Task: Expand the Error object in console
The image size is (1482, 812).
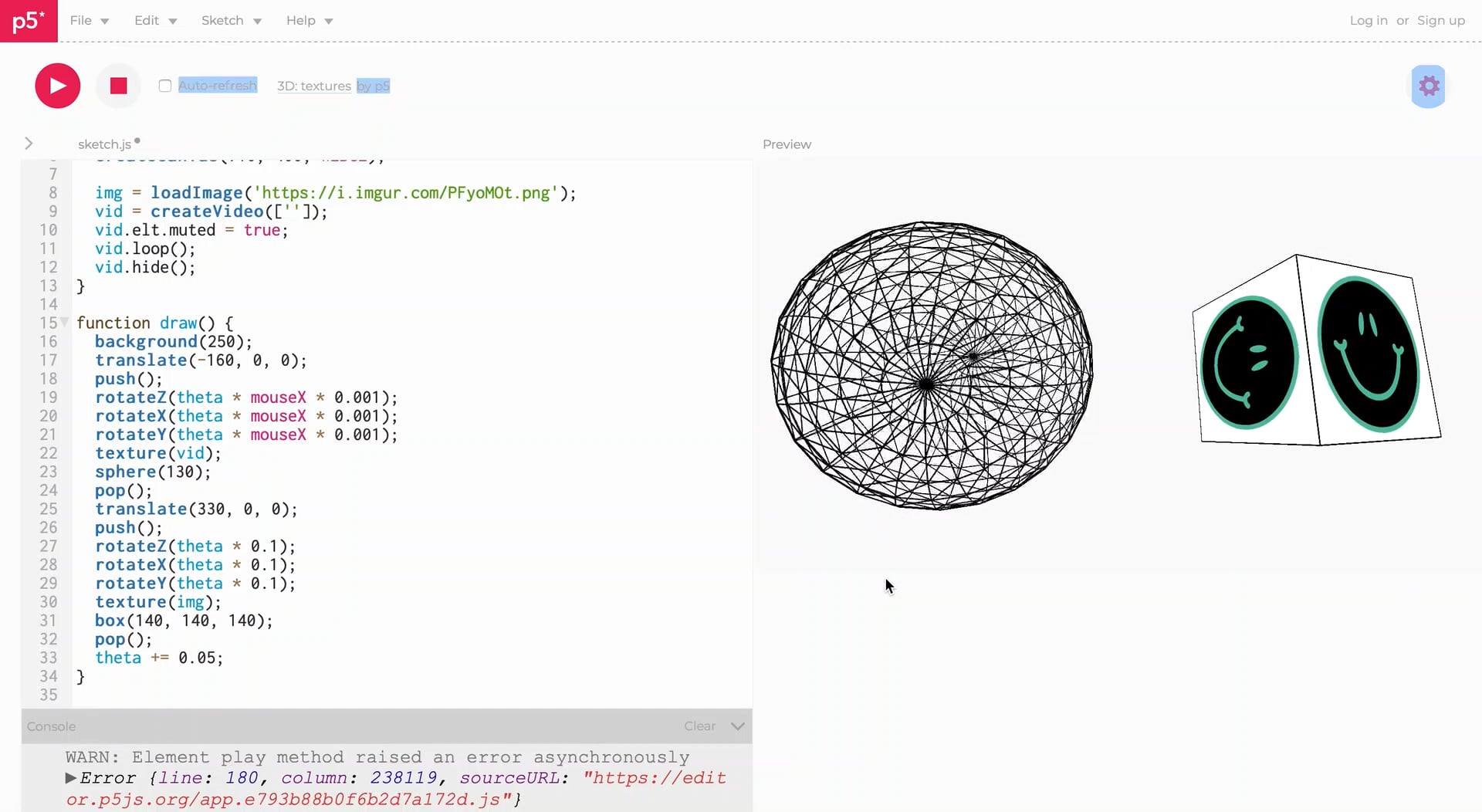Action: point(71,778)
